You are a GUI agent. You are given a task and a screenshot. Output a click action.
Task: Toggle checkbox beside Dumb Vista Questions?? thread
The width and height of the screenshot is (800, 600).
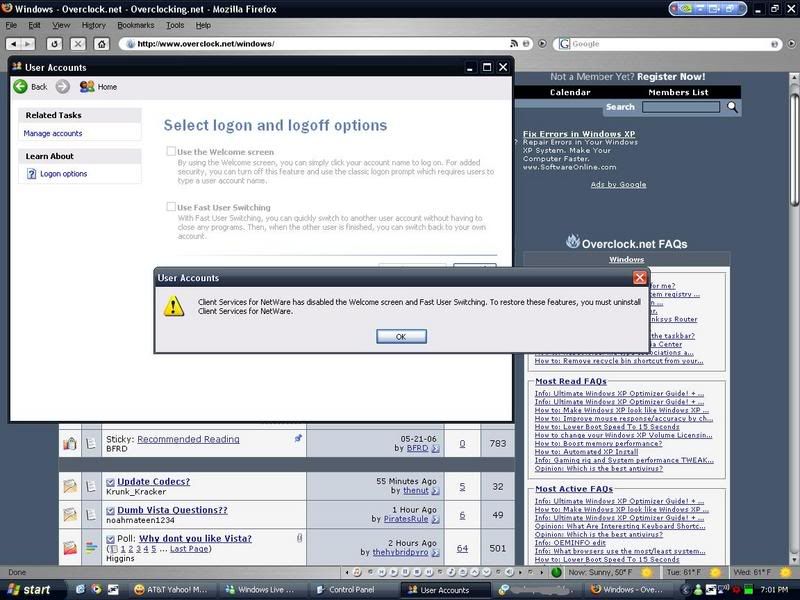[110, 511]
